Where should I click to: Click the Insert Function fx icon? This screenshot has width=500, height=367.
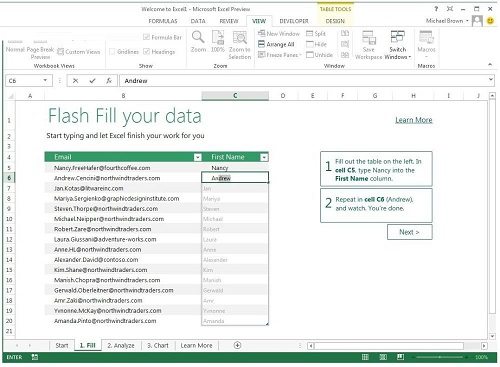[x=109, y=81]
